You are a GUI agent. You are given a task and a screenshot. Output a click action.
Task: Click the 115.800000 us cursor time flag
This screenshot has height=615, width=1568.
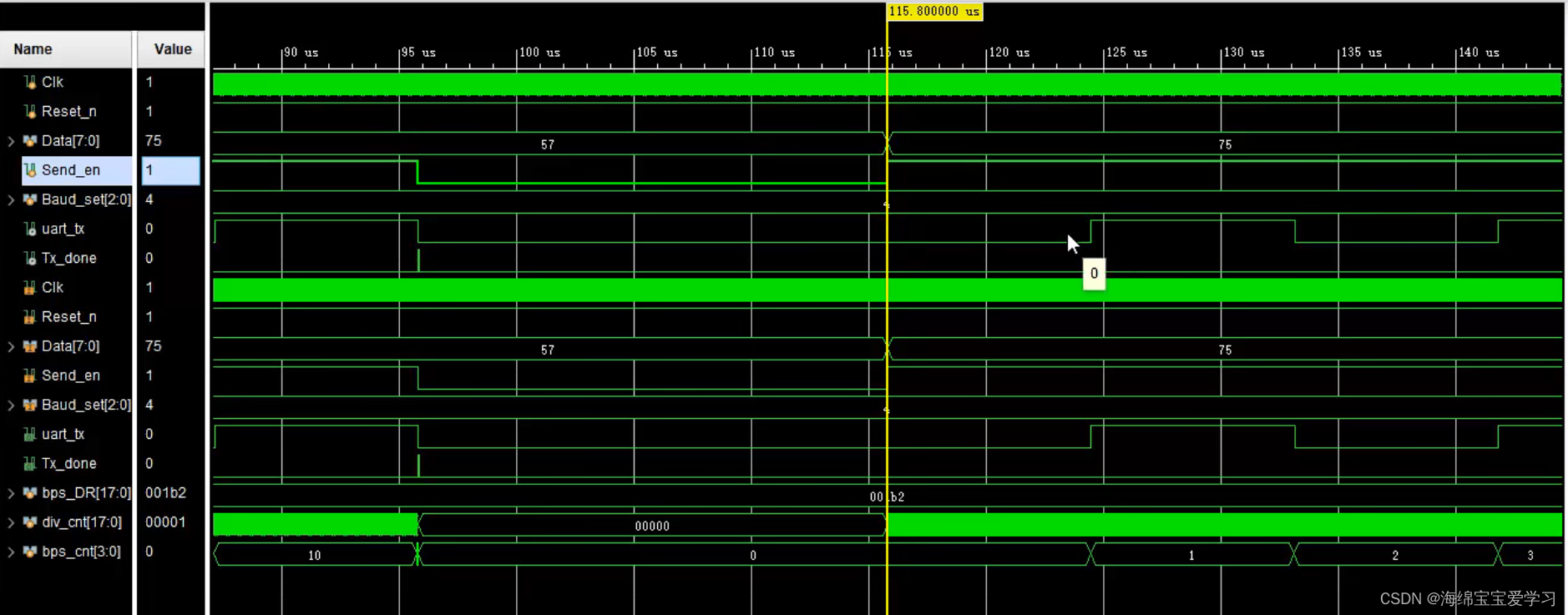click(x=934, y=12)
